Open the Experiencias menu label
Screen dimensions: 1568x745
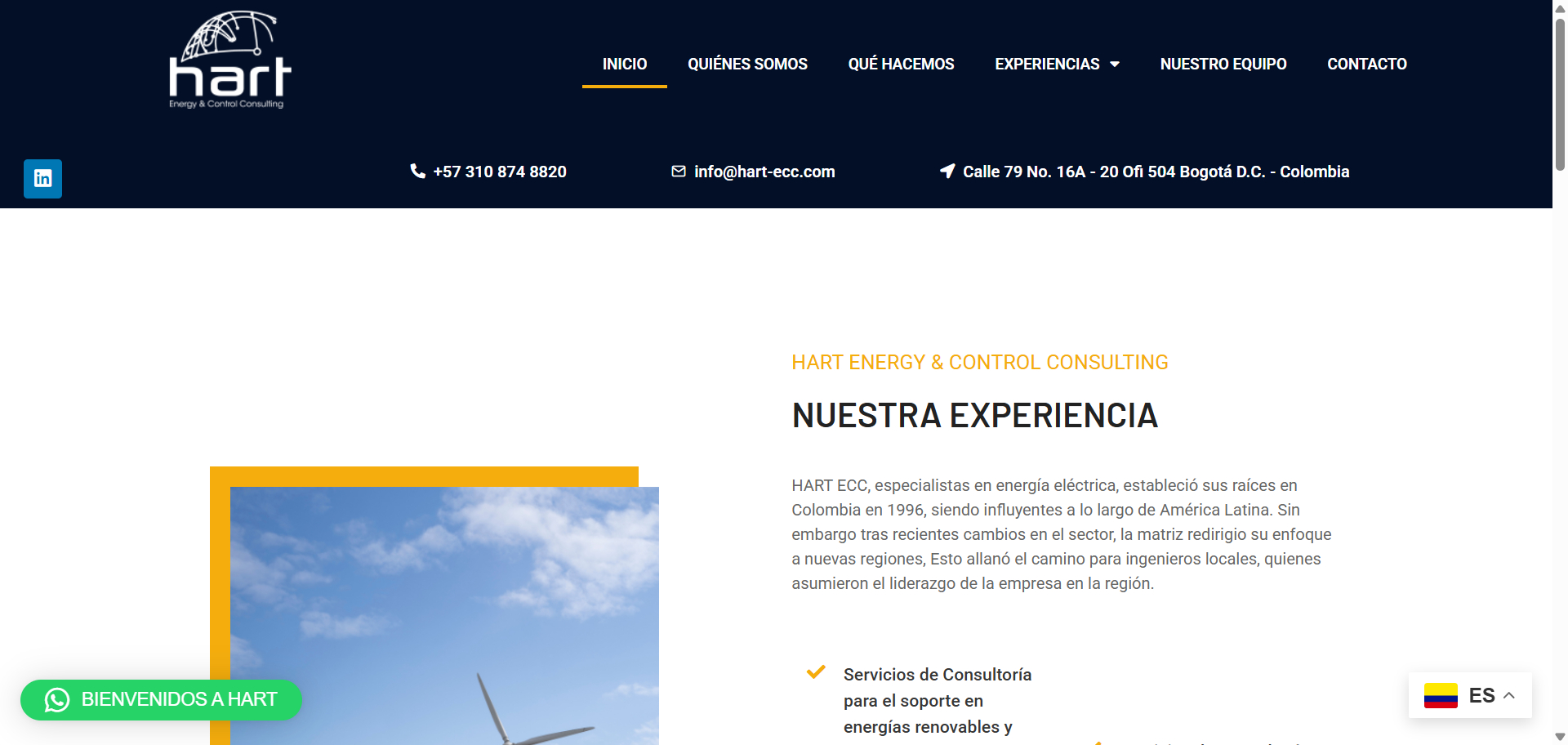click(1047, 64)
